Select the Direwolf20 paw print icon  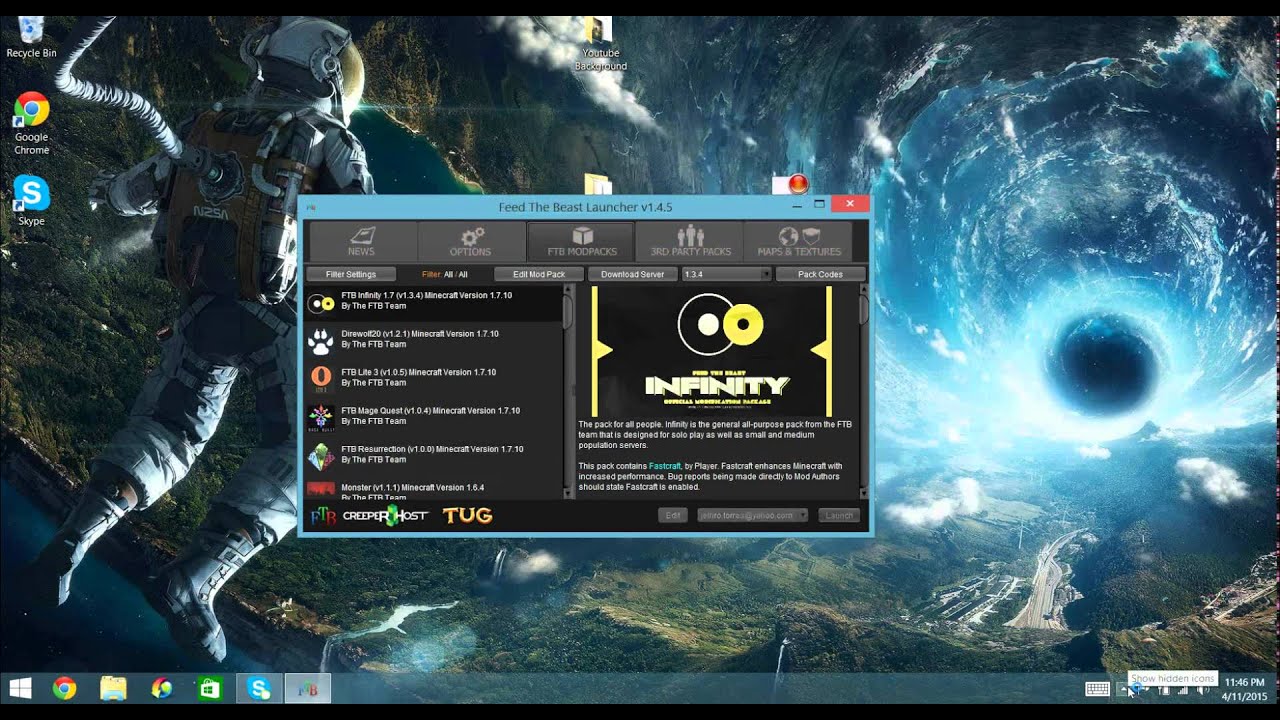(x=321, y=340)
